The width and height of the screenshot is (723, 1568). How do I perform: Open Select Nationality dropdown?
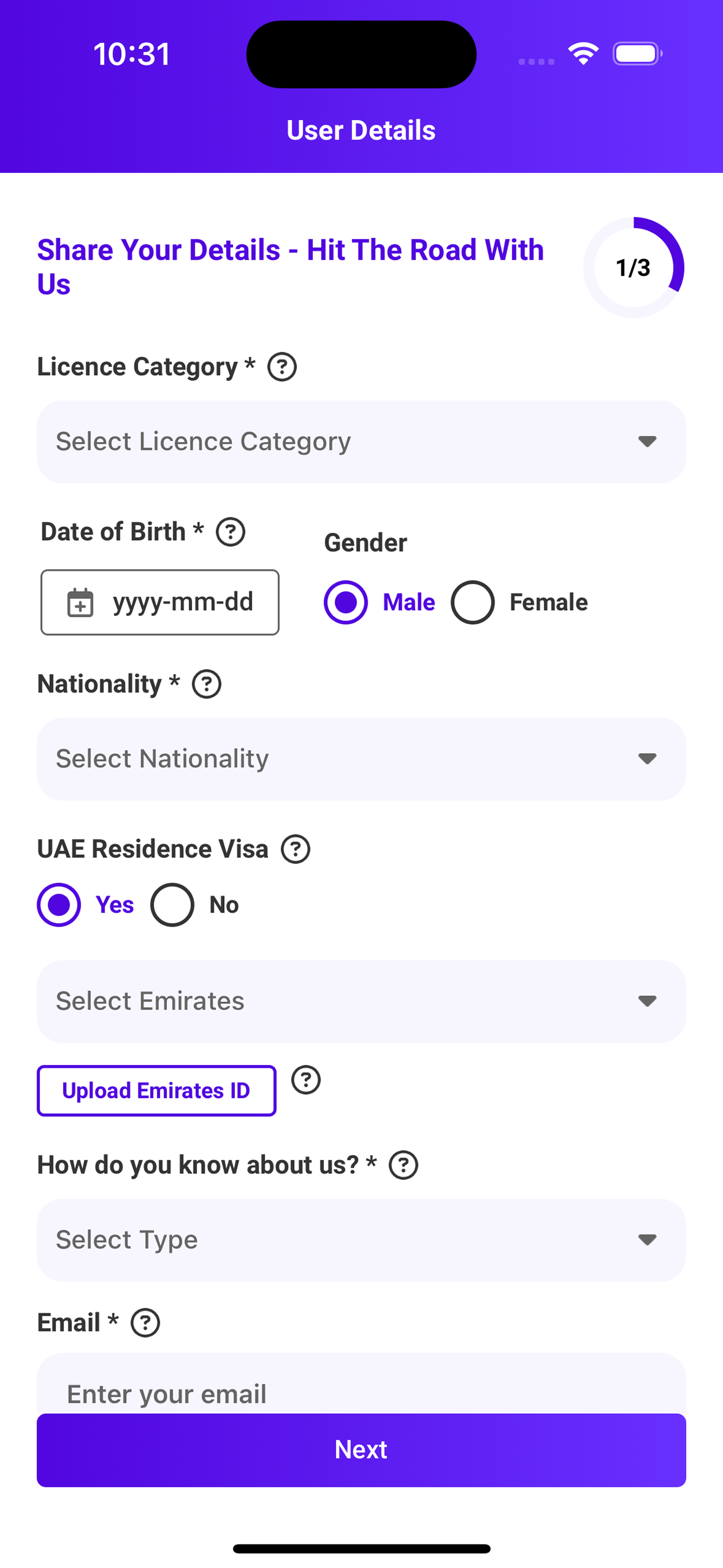(361, 759)
